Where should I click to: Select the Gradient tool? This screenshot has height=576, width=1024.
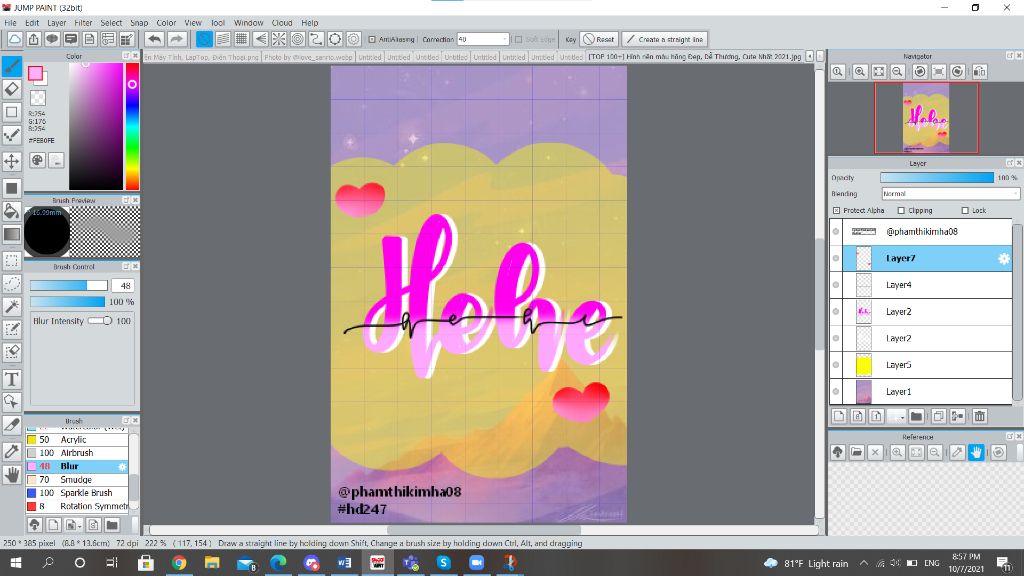pyautogui.click(x=12, y=234)
